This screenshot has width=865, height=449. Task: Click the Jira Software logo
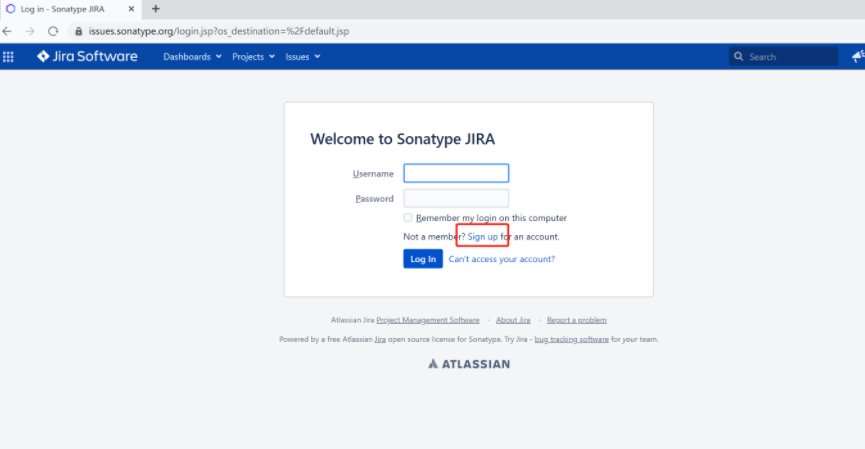87,56
